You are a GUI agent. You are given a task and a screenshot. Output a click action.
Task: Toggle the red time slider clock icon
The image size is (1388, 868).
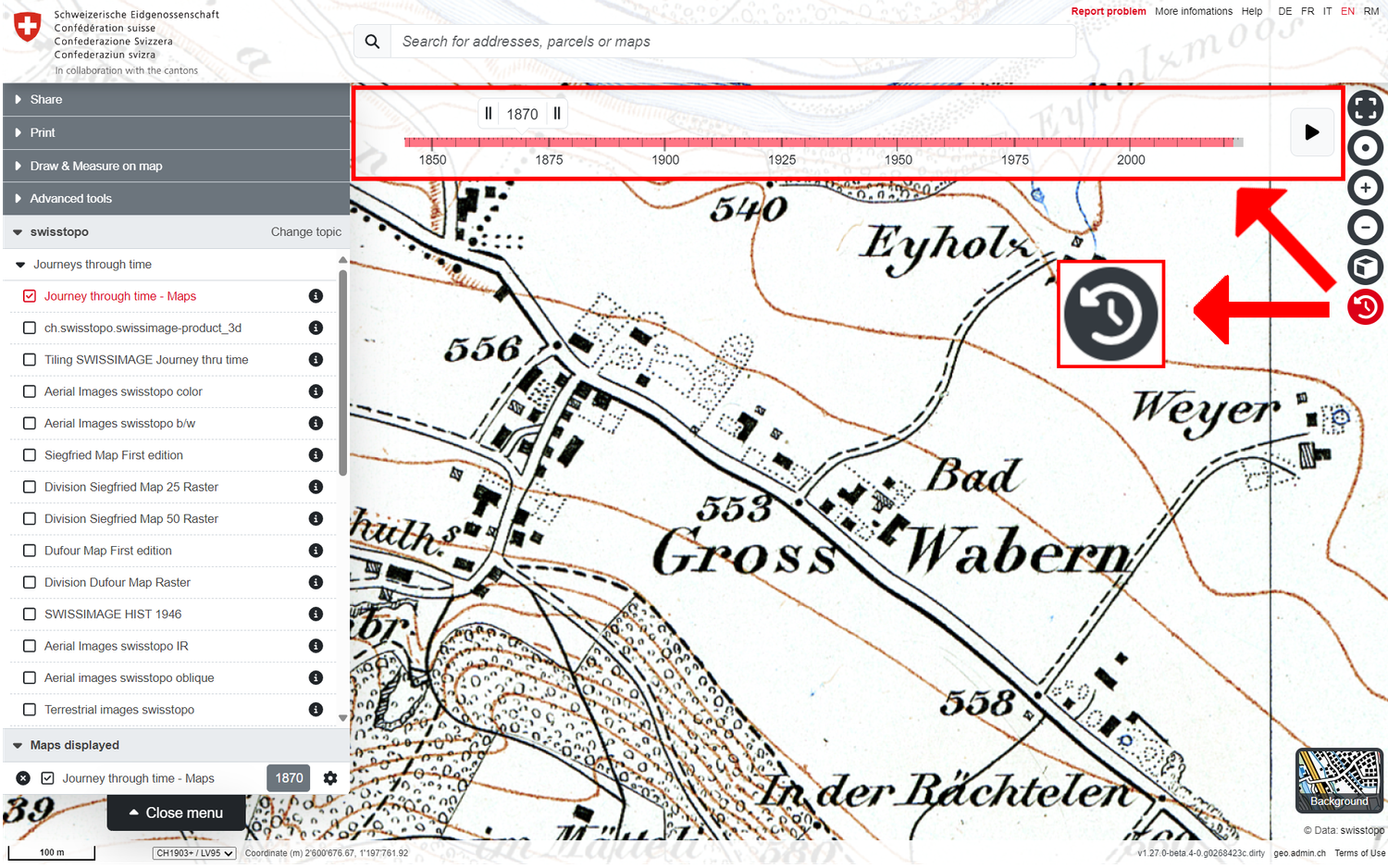point(1365,307)
